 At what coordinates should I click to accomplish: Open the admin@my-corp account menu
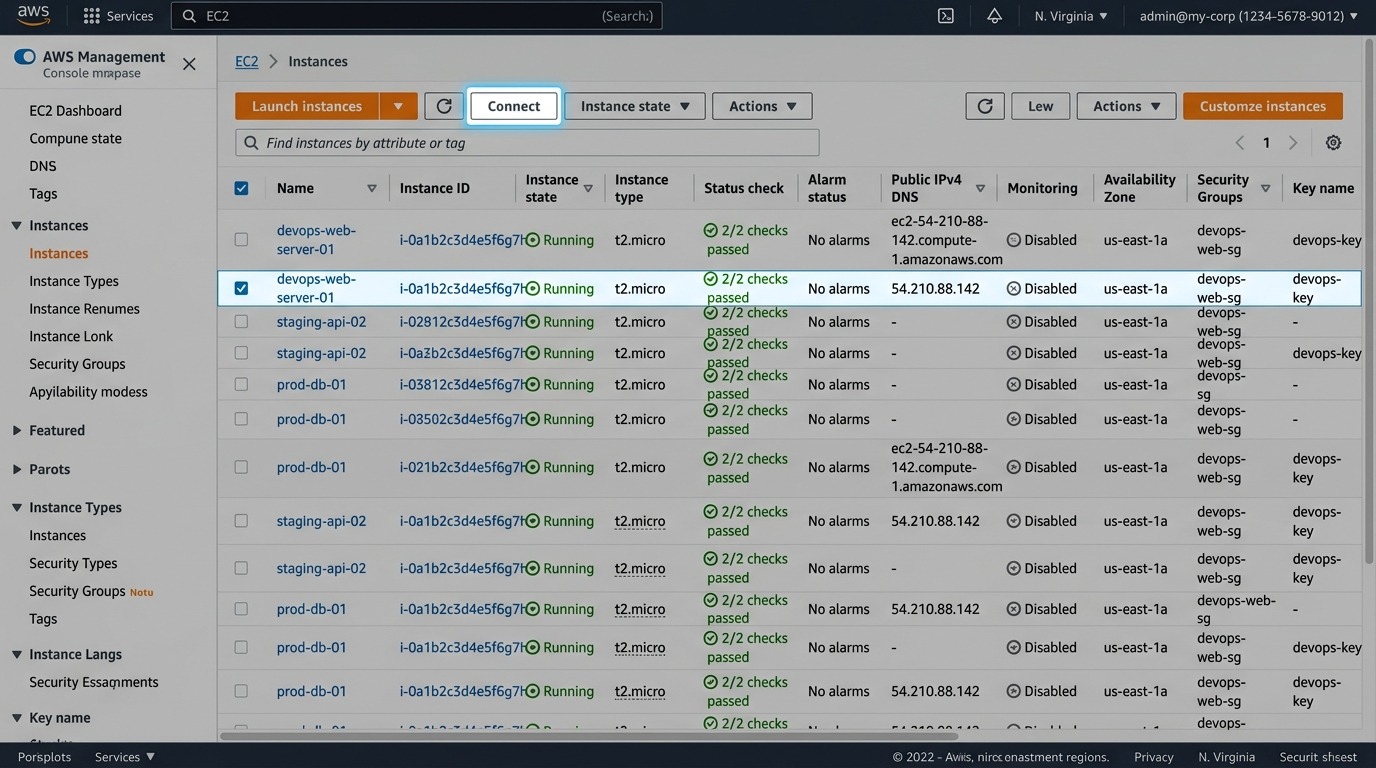(x=1248, y=16)
